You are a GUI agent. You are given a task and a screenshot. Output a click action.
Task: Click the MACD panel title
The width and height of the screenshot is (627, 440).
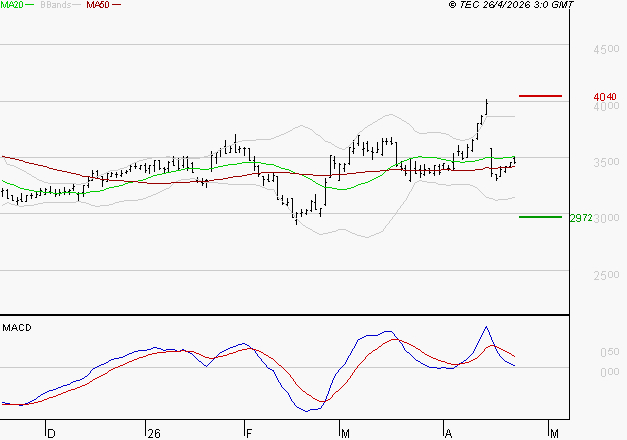(x=17, y=328)
